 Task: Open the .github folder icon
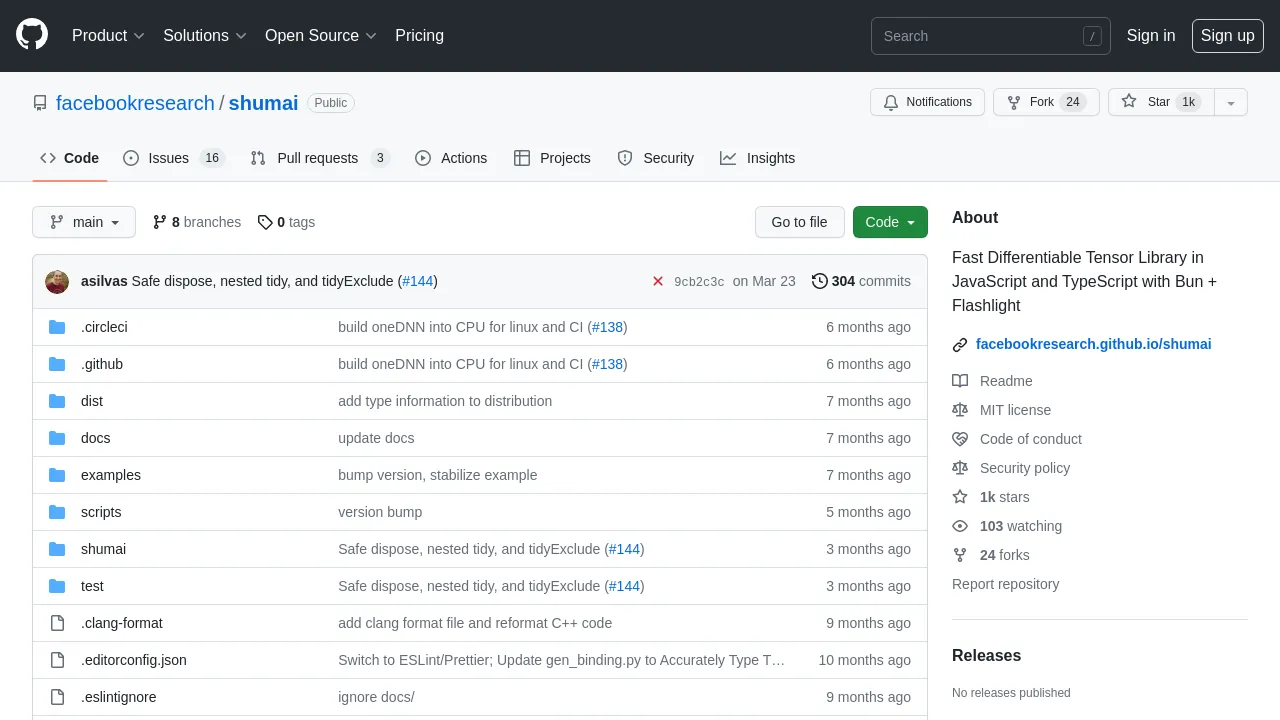tap(57, 364)
